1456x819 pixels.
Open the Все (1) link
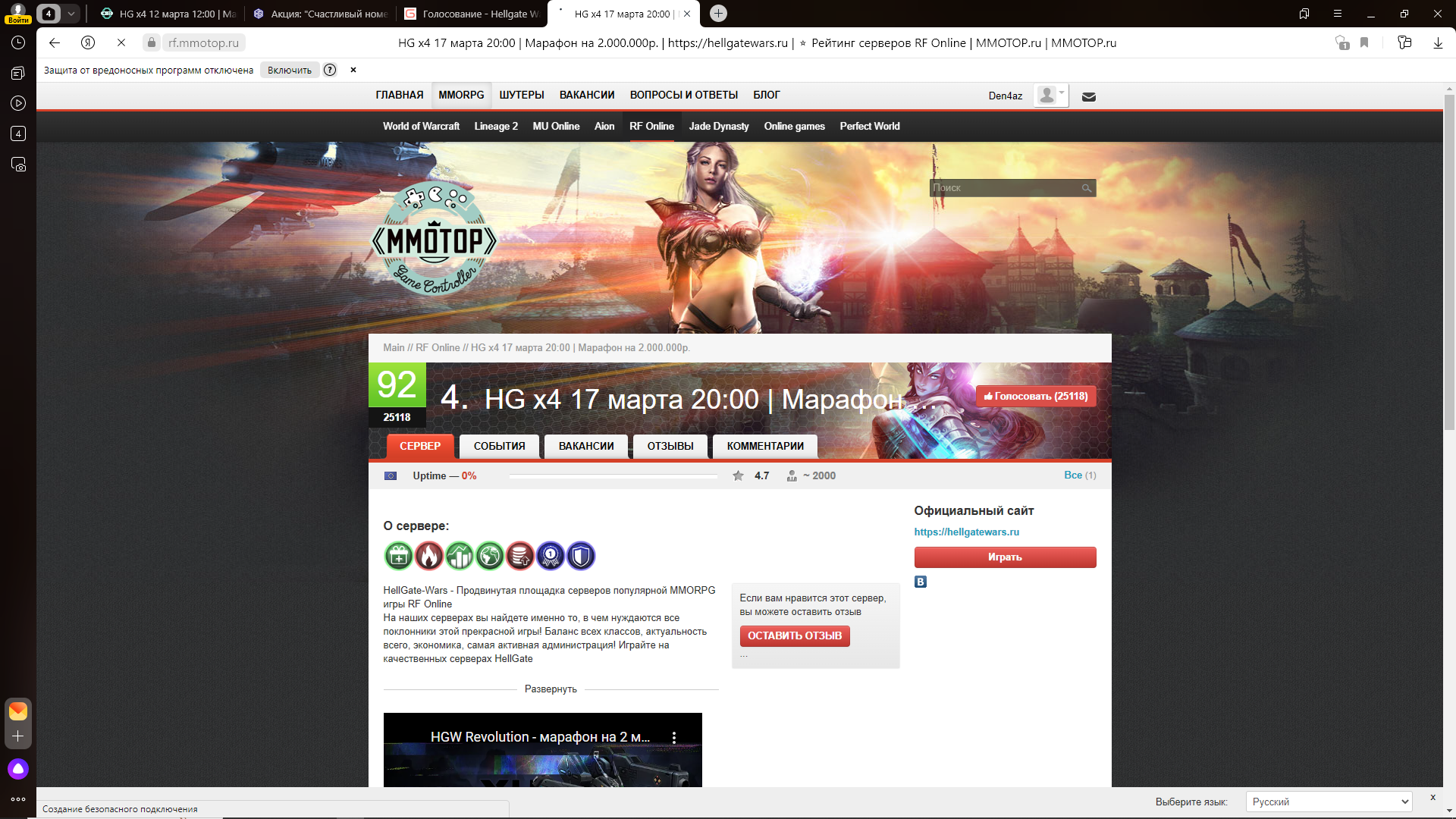point(1080,475)
